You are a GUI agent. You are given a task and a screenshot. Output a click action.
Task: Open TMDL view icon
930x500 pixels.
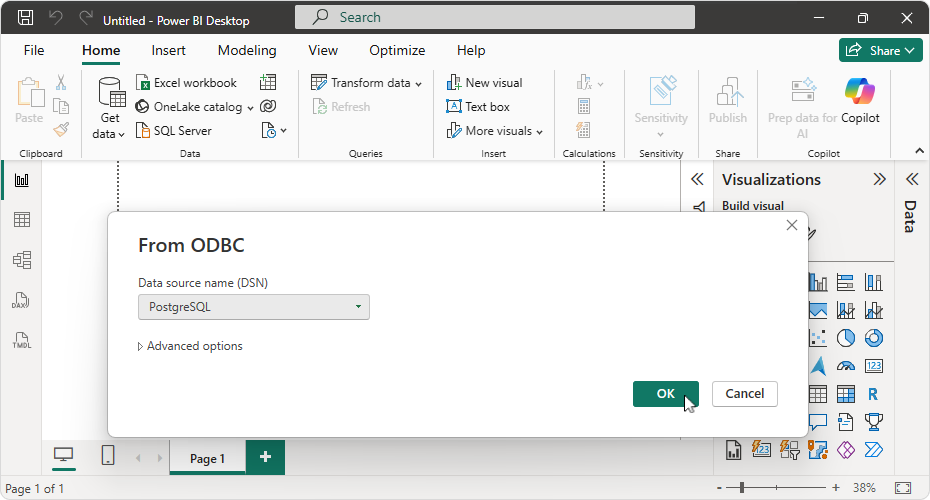pyautogui.click(x=21, y=340)
